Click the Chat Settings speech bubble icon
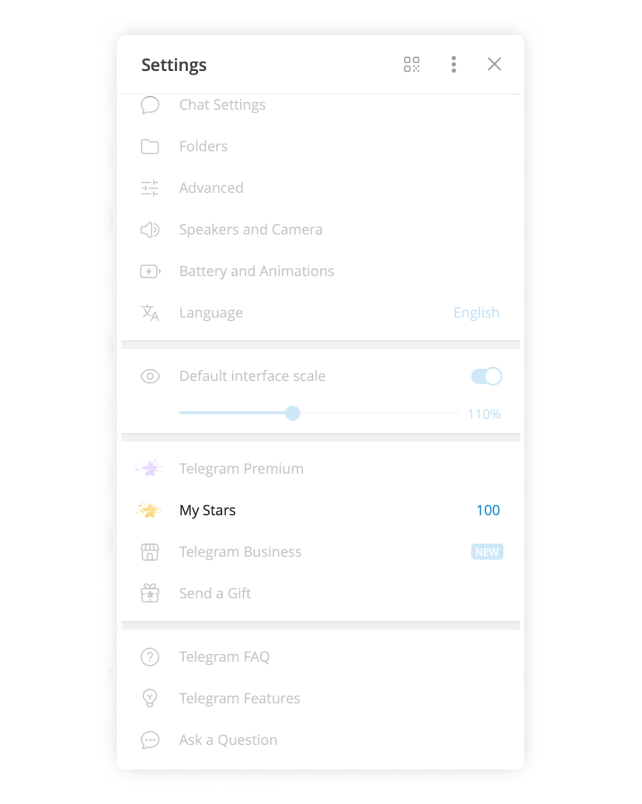Image resolution: width=642 pixels, height=804 pixels. (x=150, y=105)
